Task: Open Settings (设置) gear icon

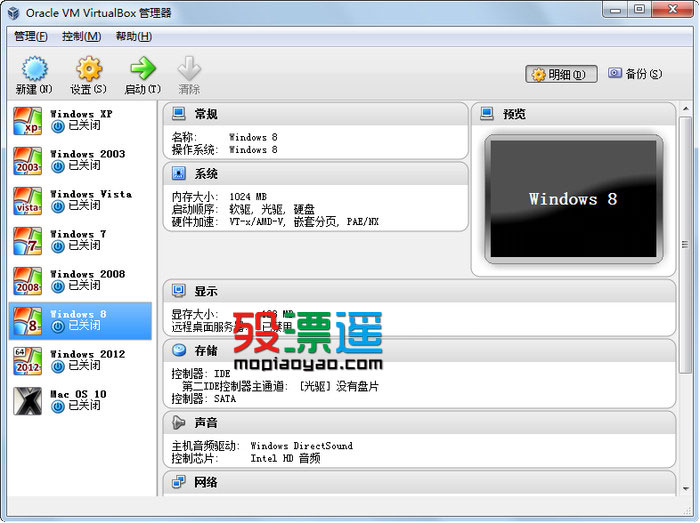Action: (88, 69)
